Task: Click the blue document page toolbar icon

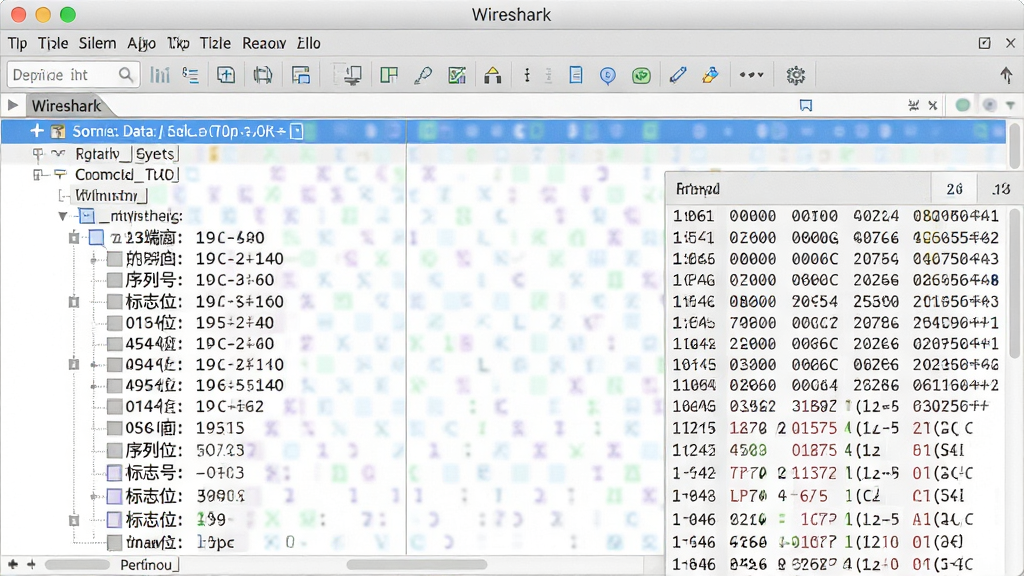Action: click(575, 75)
